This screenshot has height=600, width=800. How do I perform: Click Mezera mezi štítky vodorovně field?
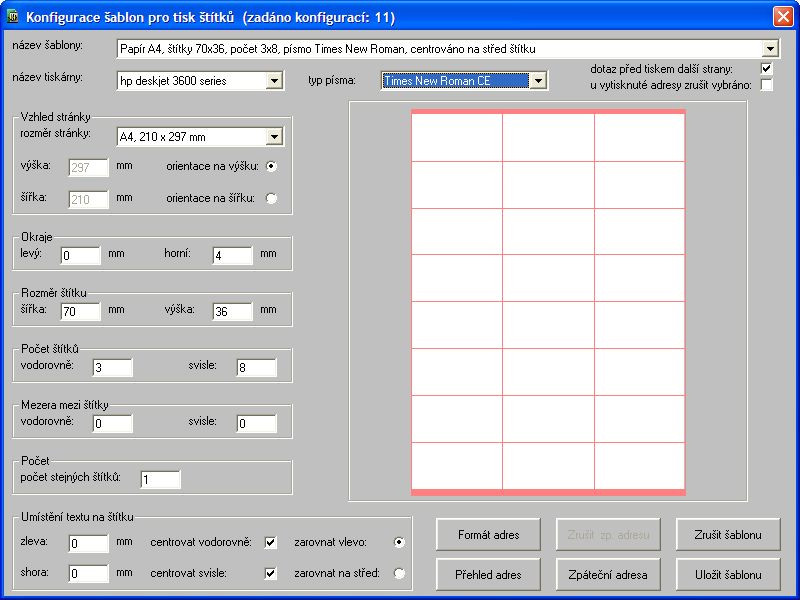113,423
